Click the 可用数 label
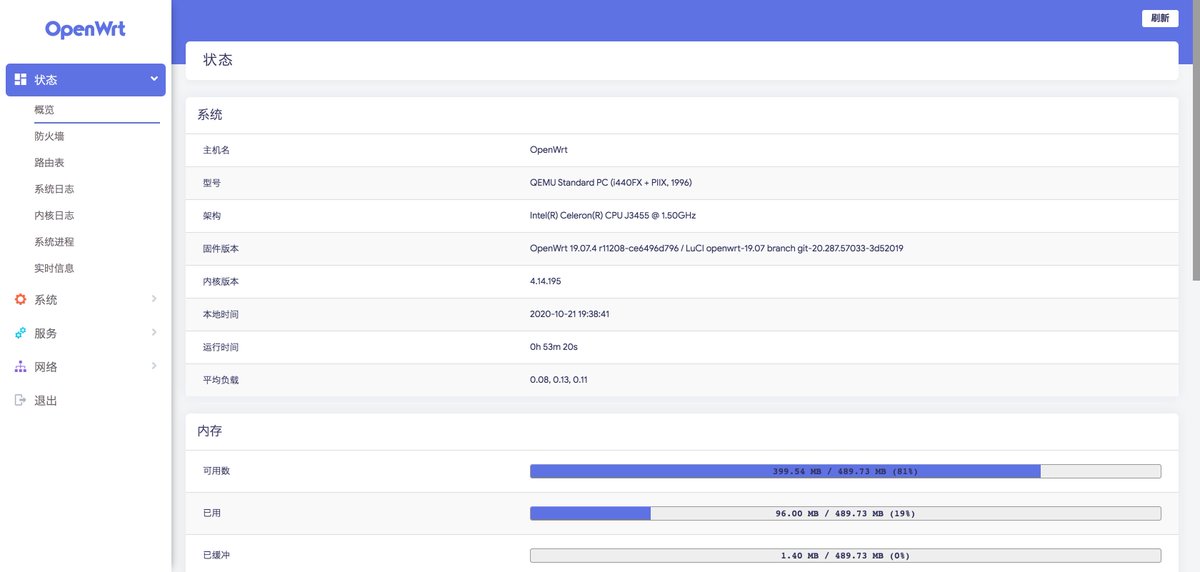 tap(216, 471)
